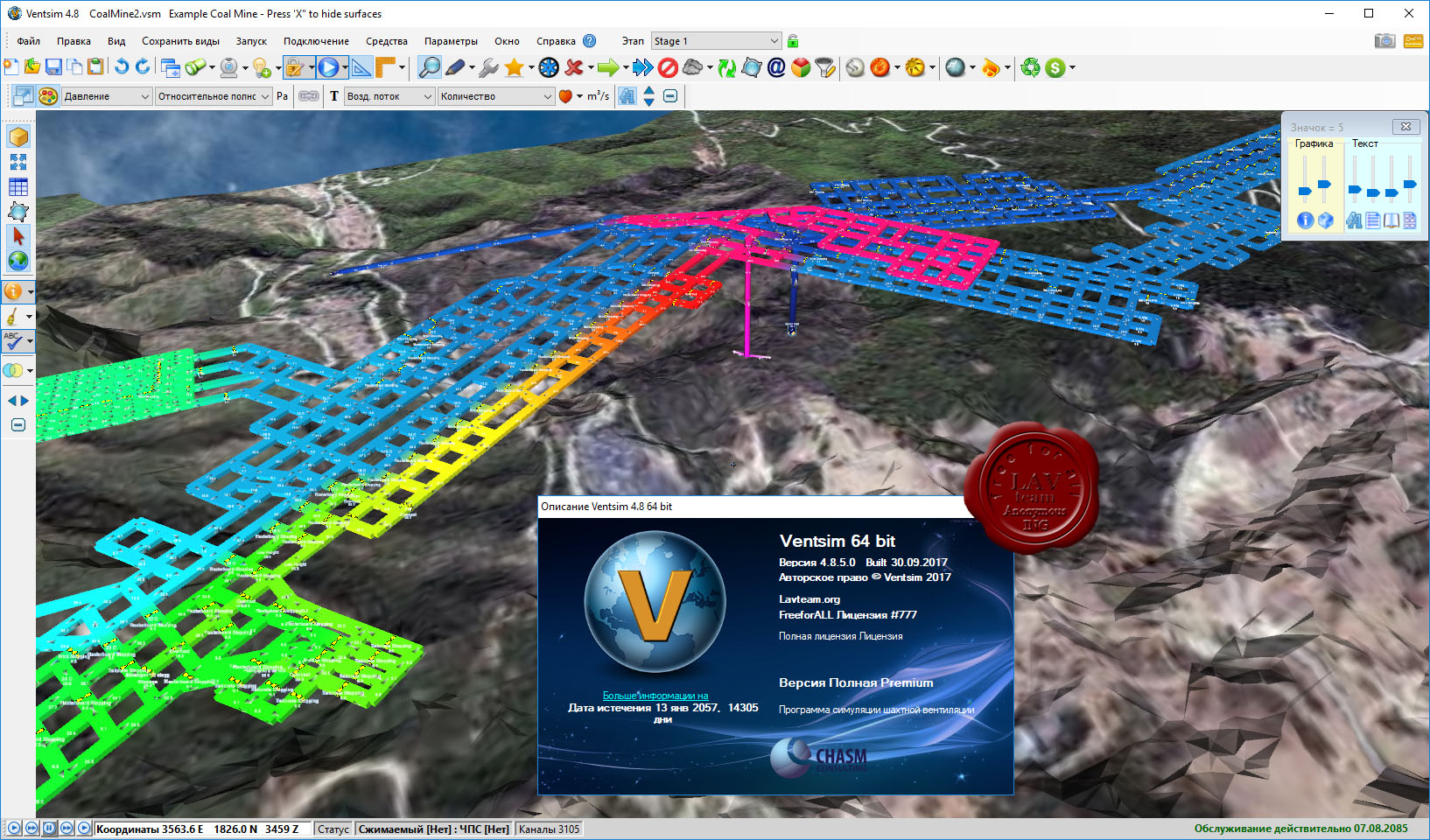Toggle the open book text icon in panel
The image size is (1430, 840).
pos(1391,220)
